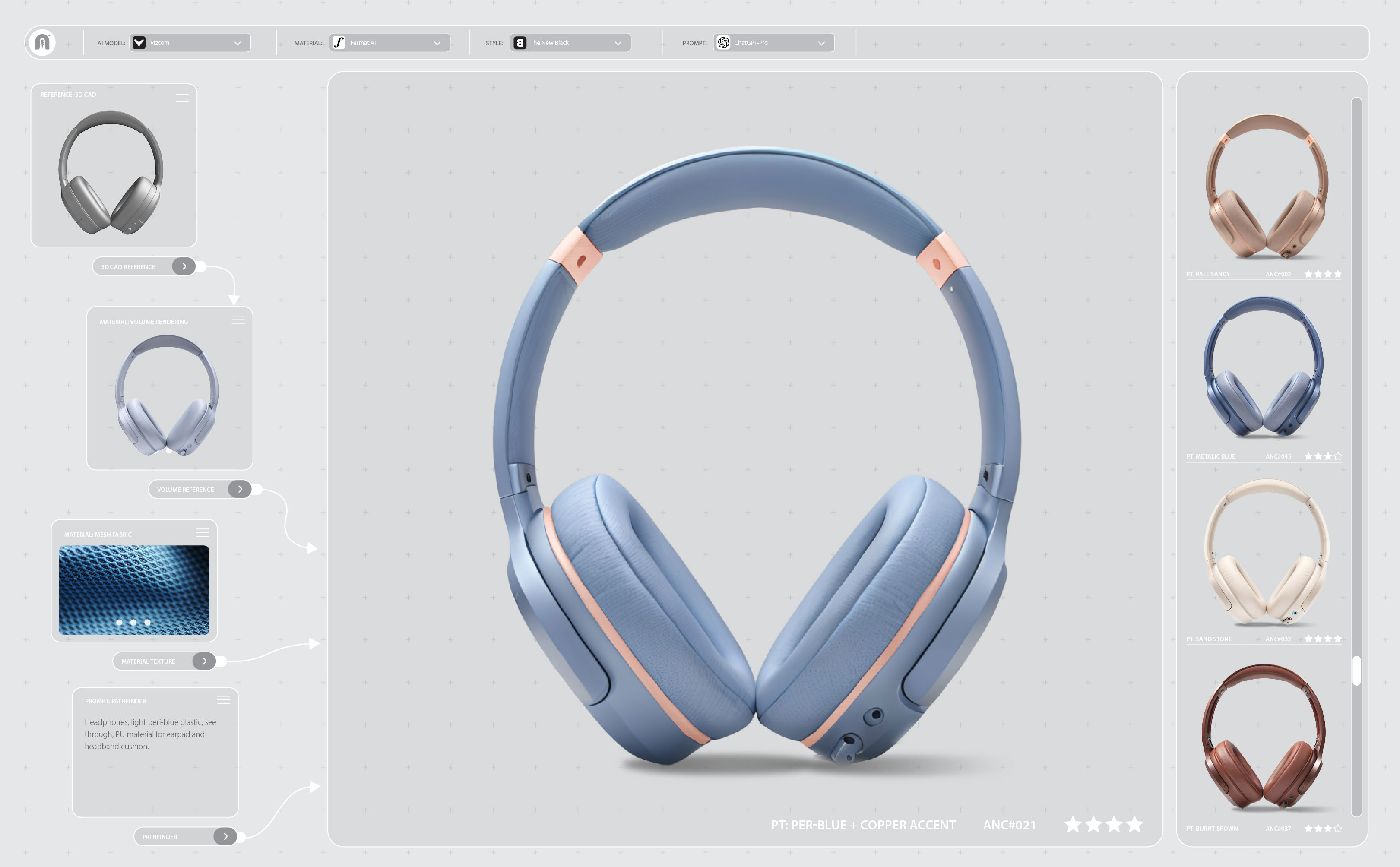
Task: Click the Pathfinder arrow button
Action: tap(225, 837)
